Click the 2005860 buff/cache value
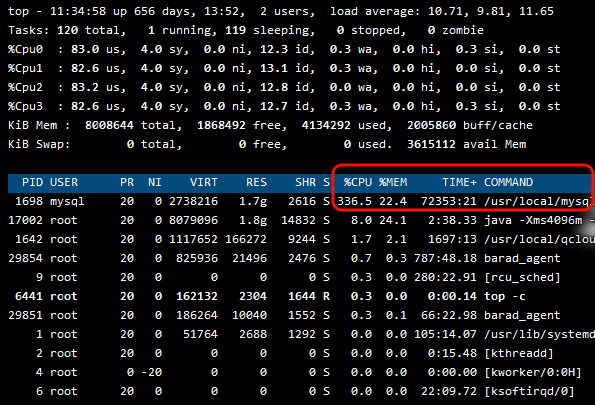Screen dimensions: 595x405 (431, 125)
